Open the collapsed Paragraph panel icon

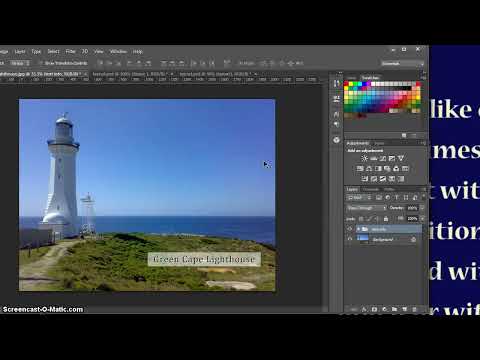point(336,124)
